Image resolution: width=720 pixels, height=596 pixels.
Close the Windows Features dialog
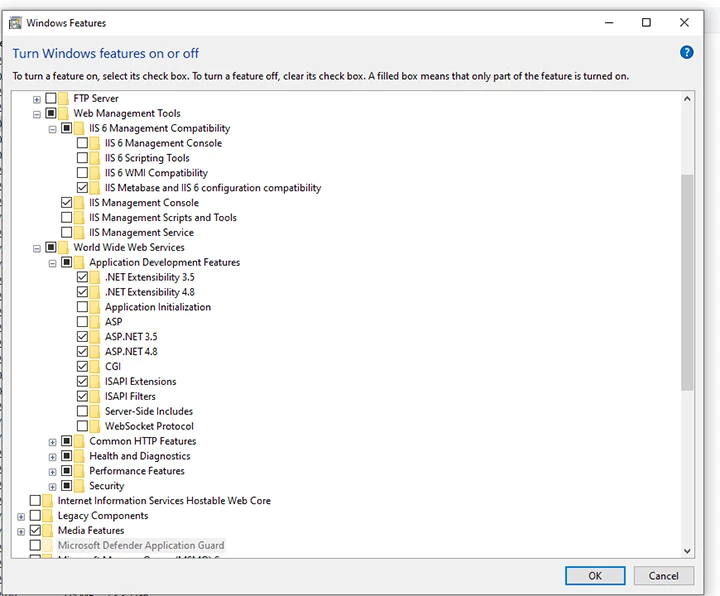click(684, 22)
